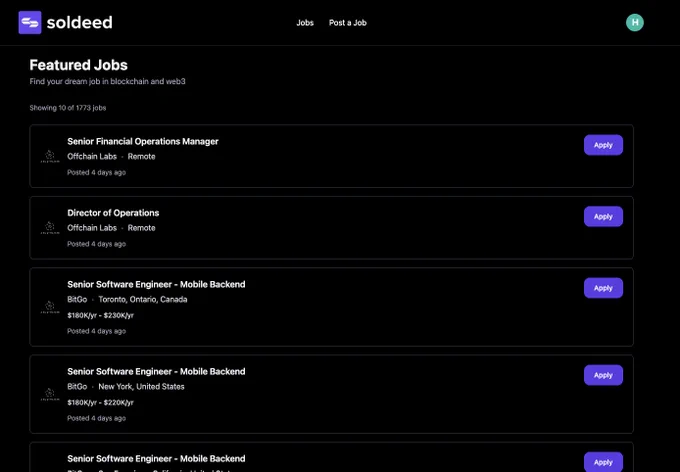Click salary $180K/yr - $230K/yr text

tap(101, 315)
